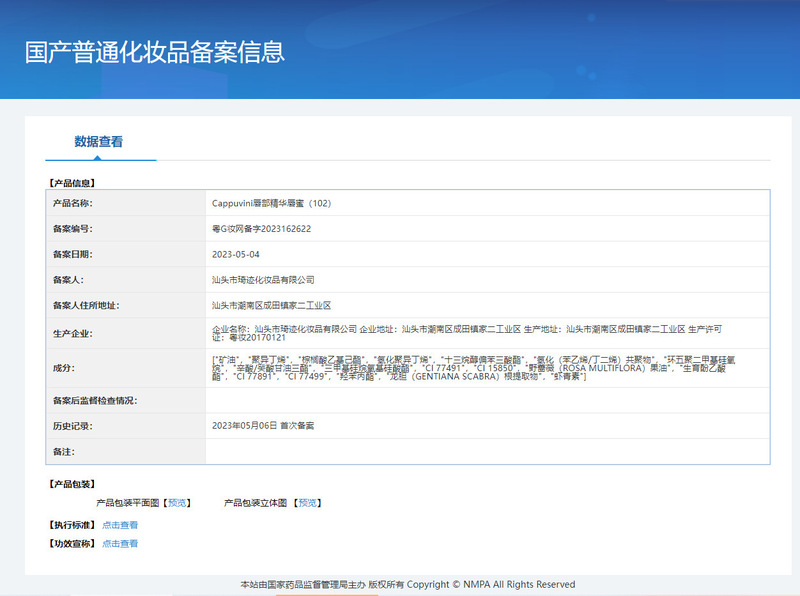
Task: Preview the 产品包装平面图 link
Action: [x=177, y=503]
